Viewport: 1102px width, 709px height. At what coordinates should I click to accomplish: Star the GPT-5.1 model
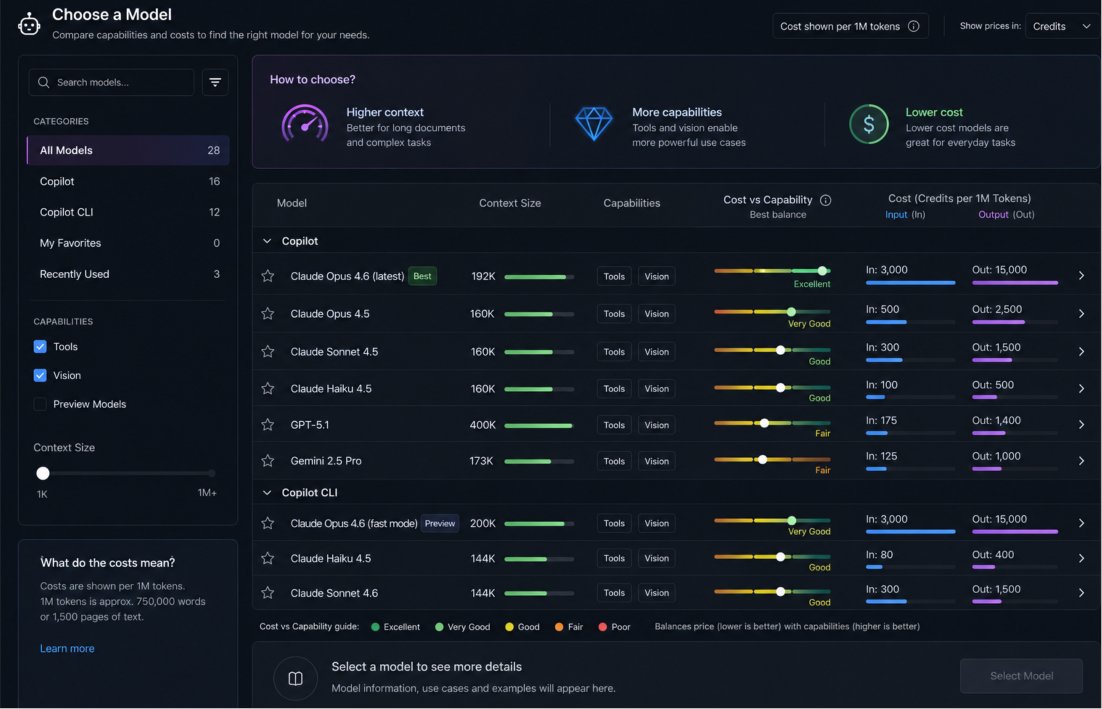pyautogui.click(x=268, y=424)
